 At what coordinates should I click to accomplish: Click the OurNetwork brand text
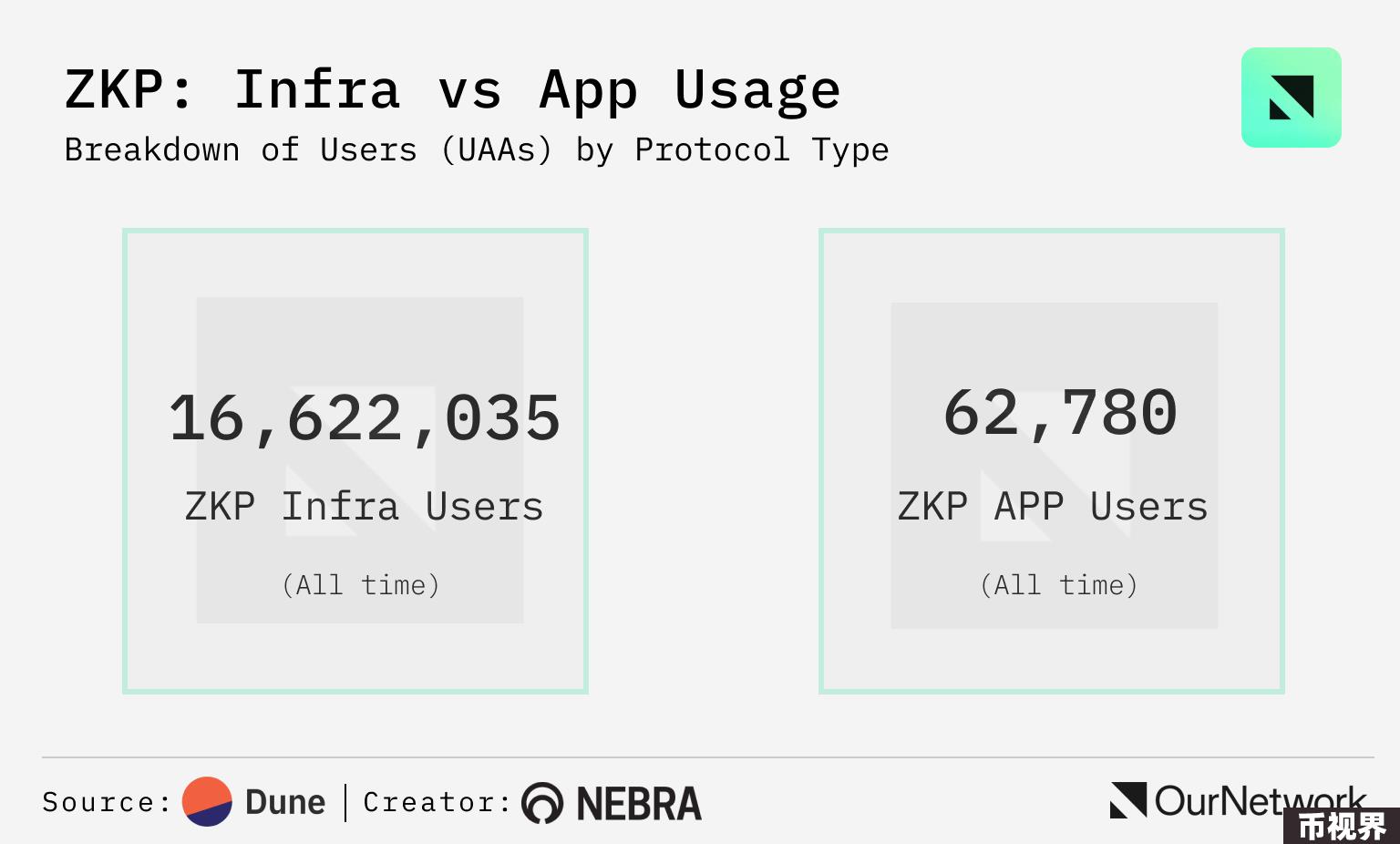click(1261, 800)
